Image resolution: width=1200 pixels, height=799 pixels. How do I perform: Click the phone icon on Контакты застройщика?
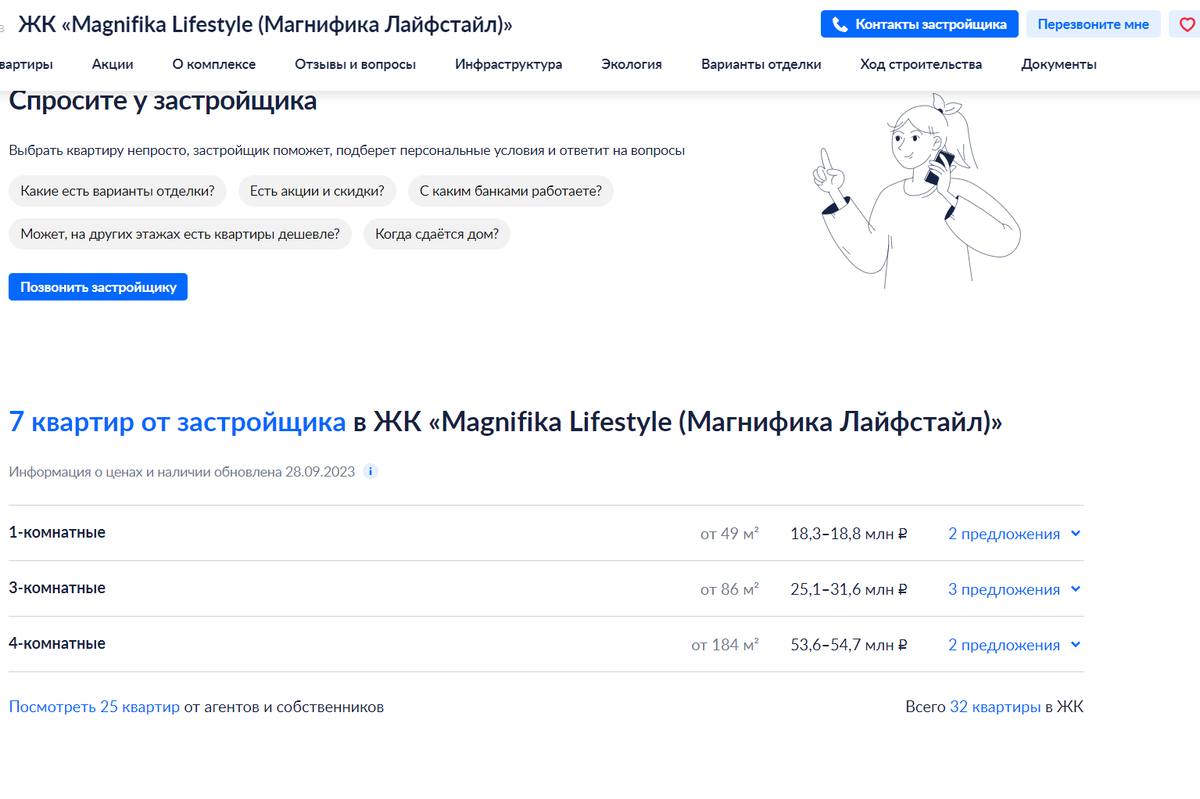pyautogui.click(x=841, y=23)
